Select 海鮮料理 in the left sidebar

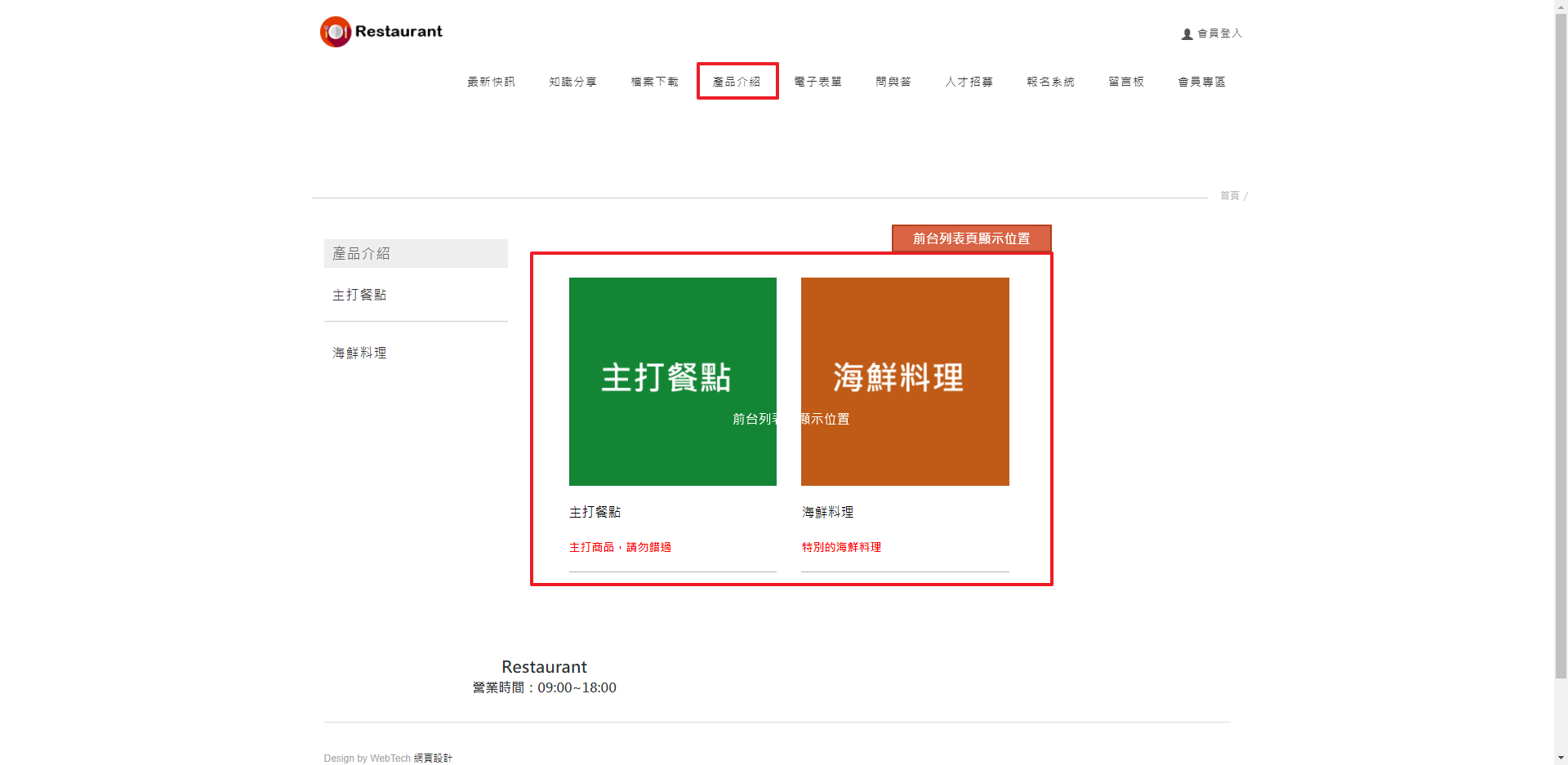pyautogui.click(x=359, y=353)
